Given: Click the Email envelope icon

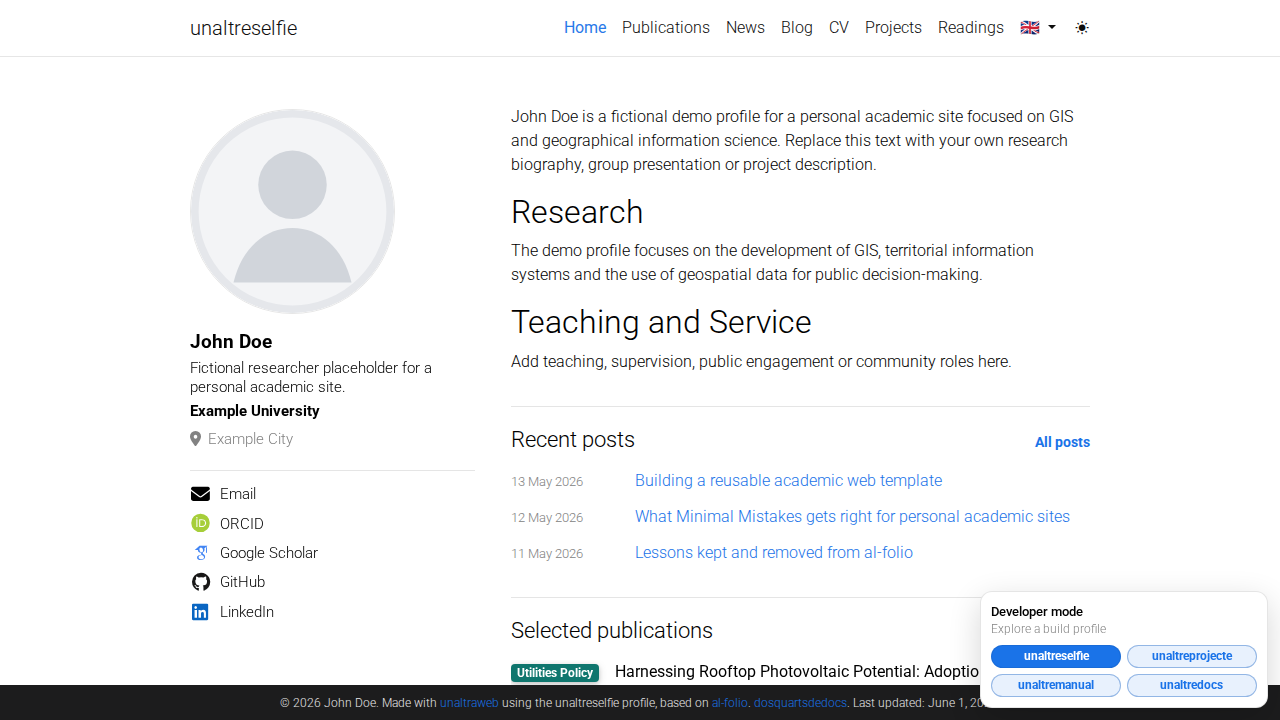Looking at the screenshot, I should coord(200,494).
